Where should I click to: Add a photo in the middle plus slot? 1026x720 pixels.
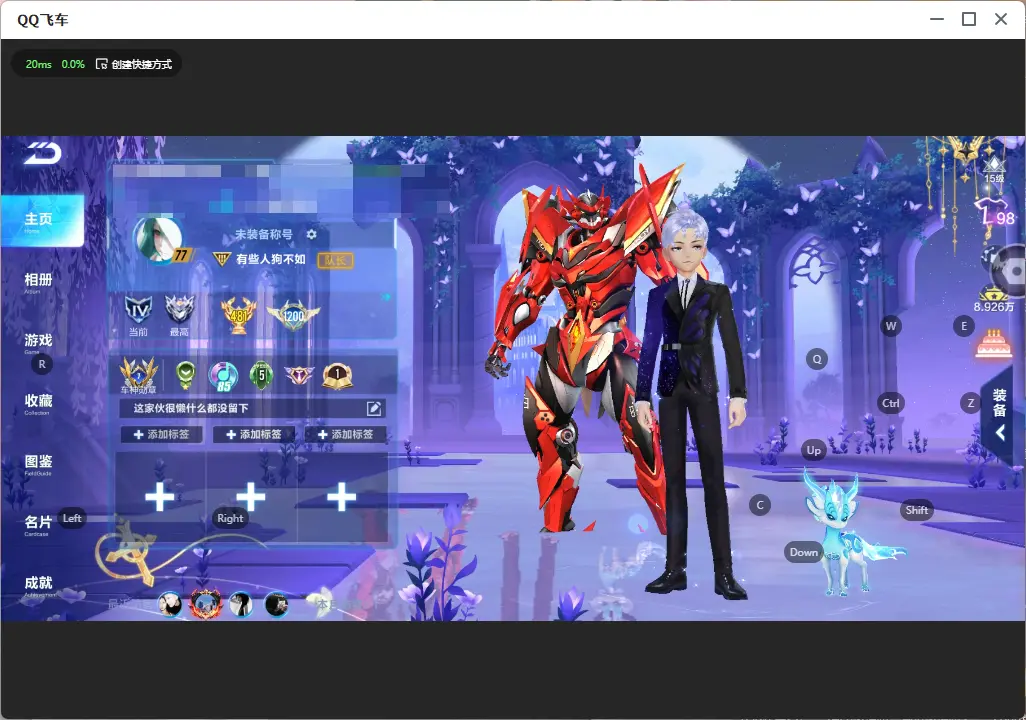coord(251,497)
